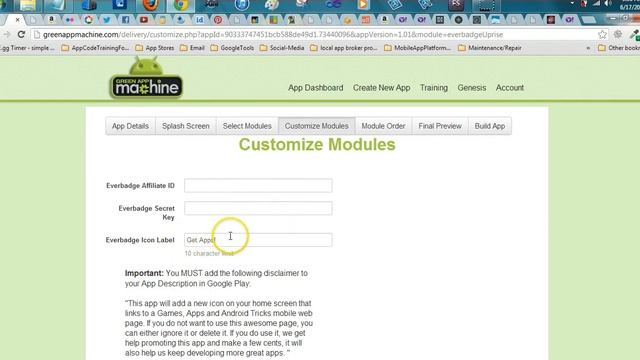The height and width of the screenshot is (360, 640).
Task: Switch to the Module Order tab
Action: pyautogui.click(x=383, y=126)
